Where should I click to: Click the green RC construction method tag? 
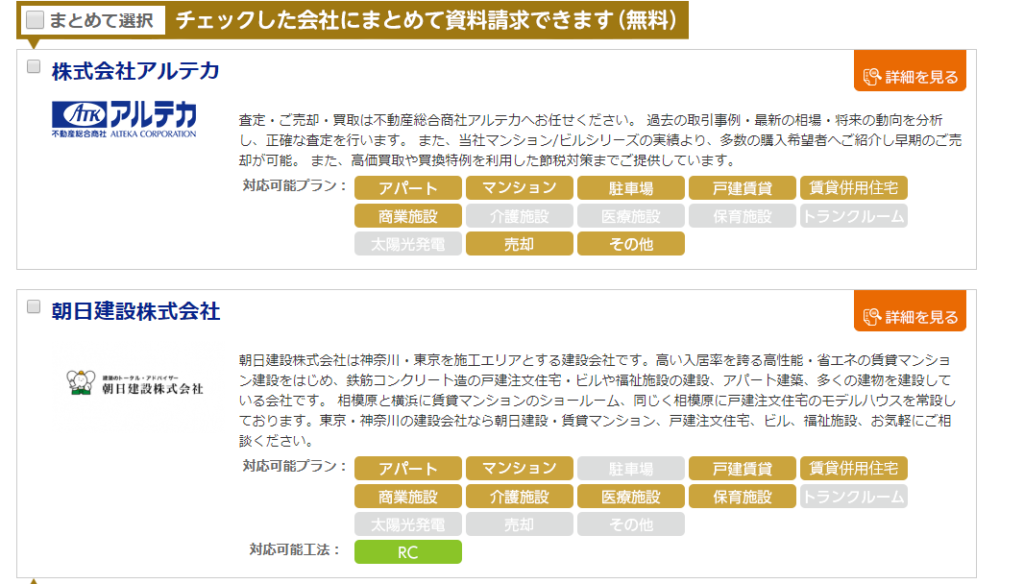pos(408,552)
